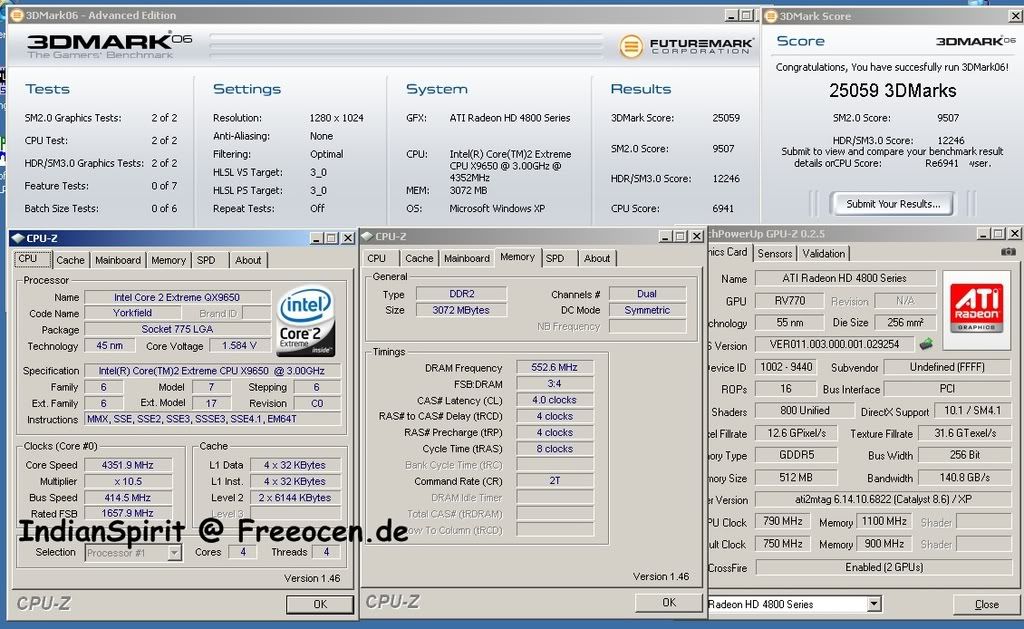Click the Level 2 cache 2 x 6144 KBytes value
Viewport: 1024px width, 629px height.
pos(295,498)
